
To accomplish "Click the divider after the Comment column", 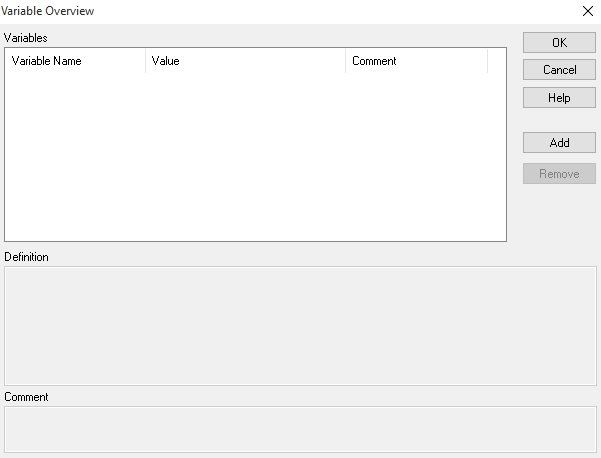I will (x=487, y=61).
